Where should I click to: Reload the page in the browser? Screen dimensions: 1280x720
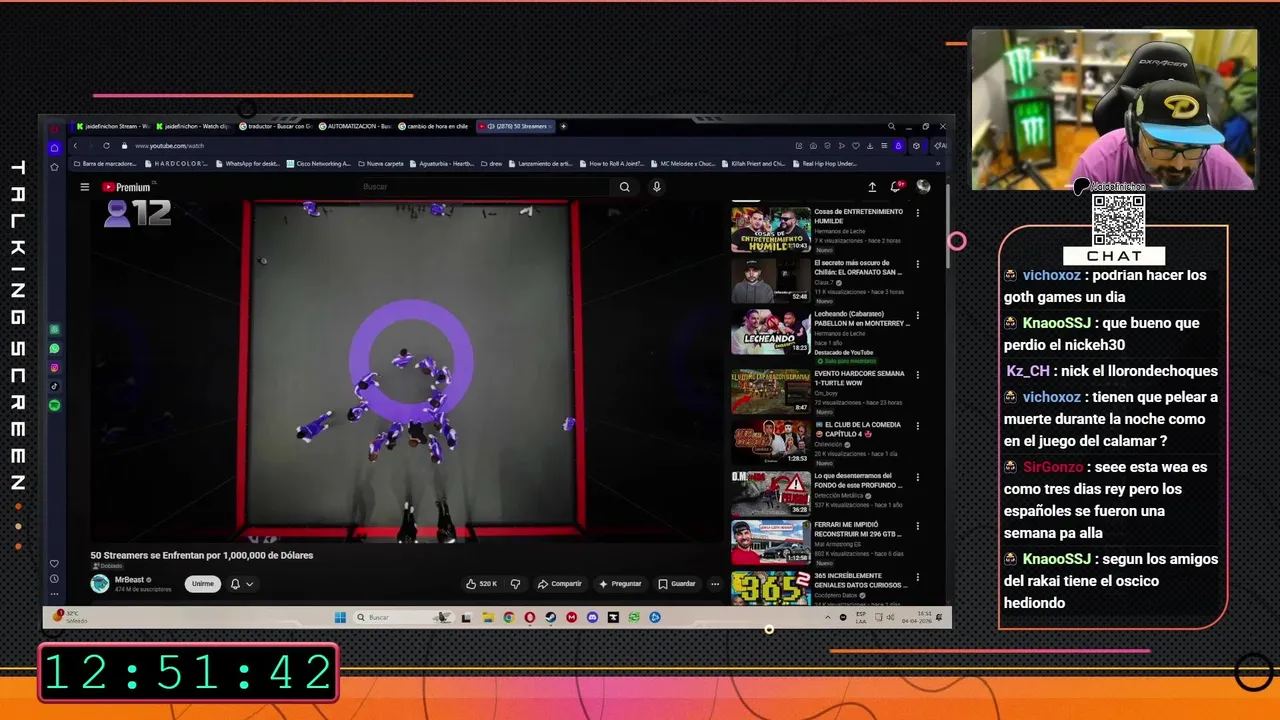[x=107, y=146]
